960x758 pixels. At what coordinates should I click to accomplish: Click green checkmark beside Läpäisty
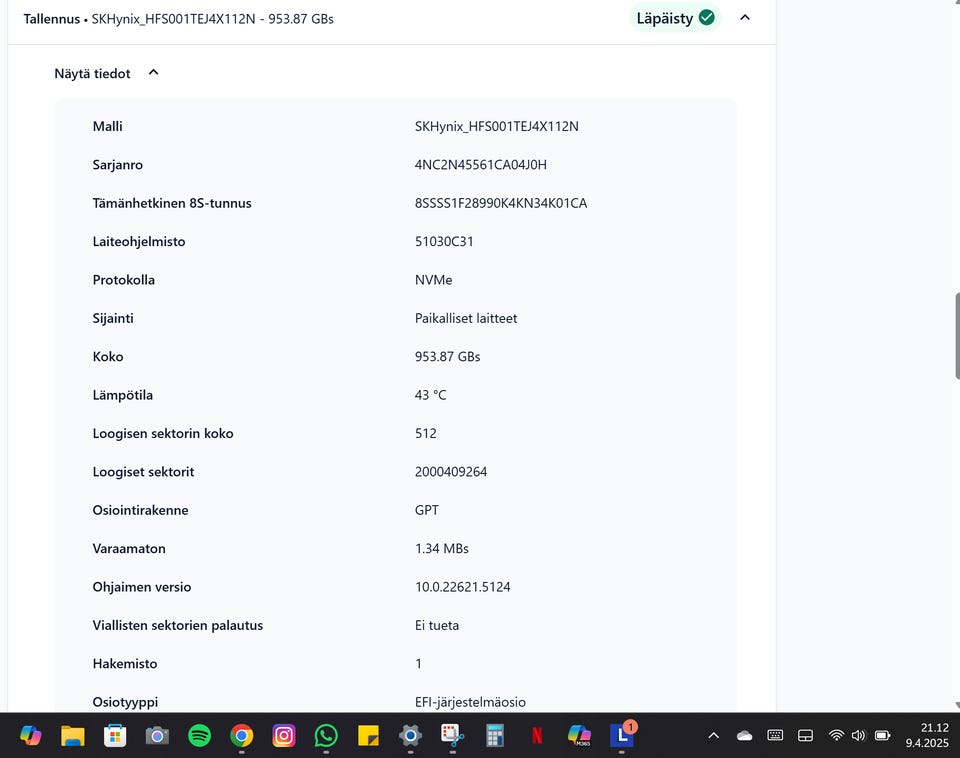pos(707,18)
